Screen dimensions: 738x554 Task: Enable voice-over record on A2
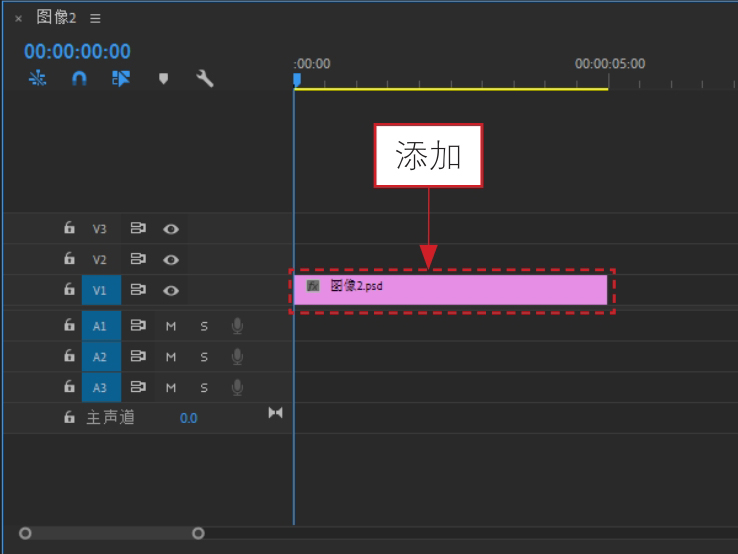[x=238, y=357]
